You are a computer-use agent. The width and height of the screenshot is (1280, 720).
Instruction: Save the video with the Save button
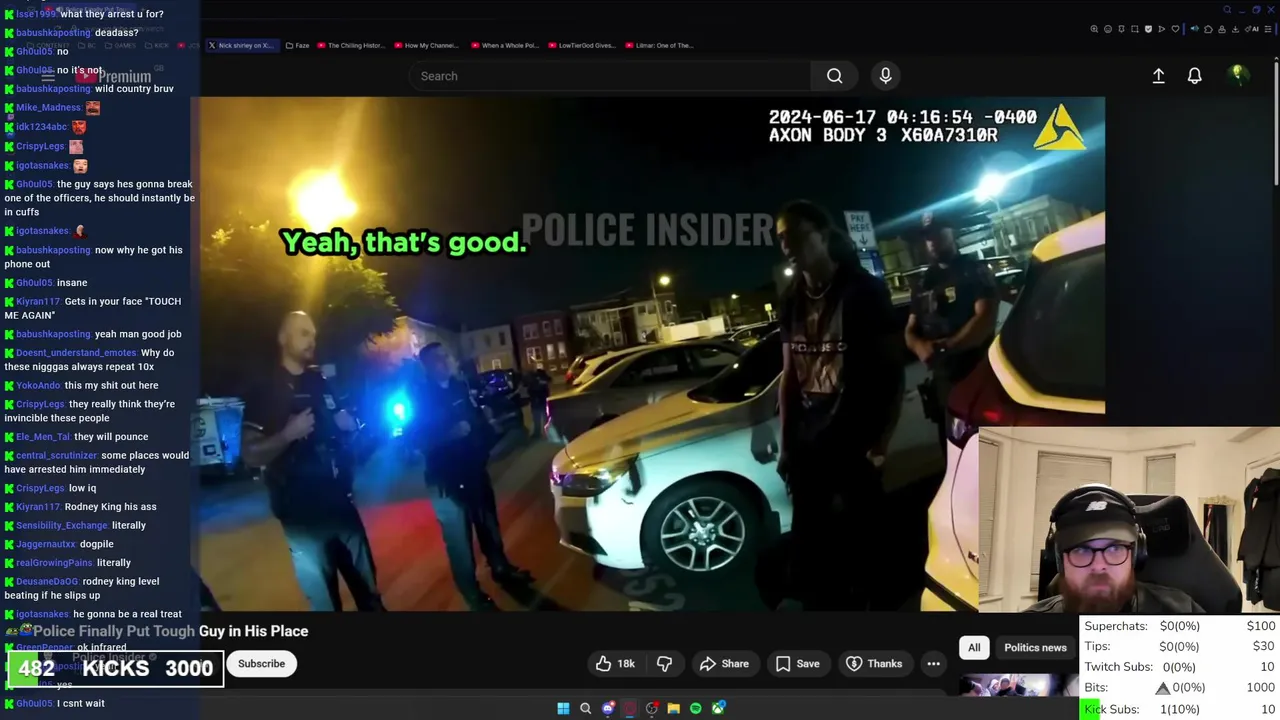point(797,664)
